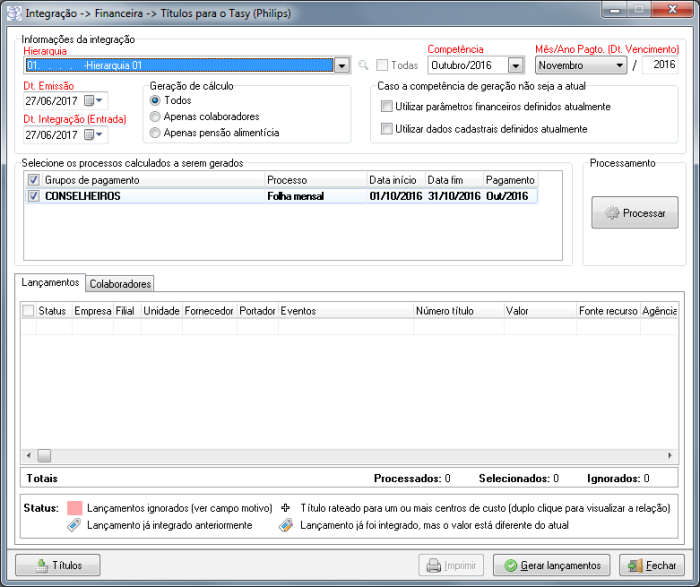Open the Competência dropdown
Image resolution: width=700 pixels, height=587 pixels.
(515, 66)
